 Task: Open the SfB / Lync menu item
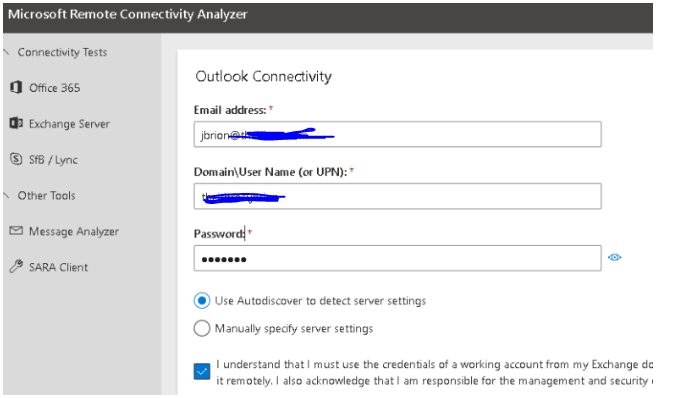(x=53, y=160)
